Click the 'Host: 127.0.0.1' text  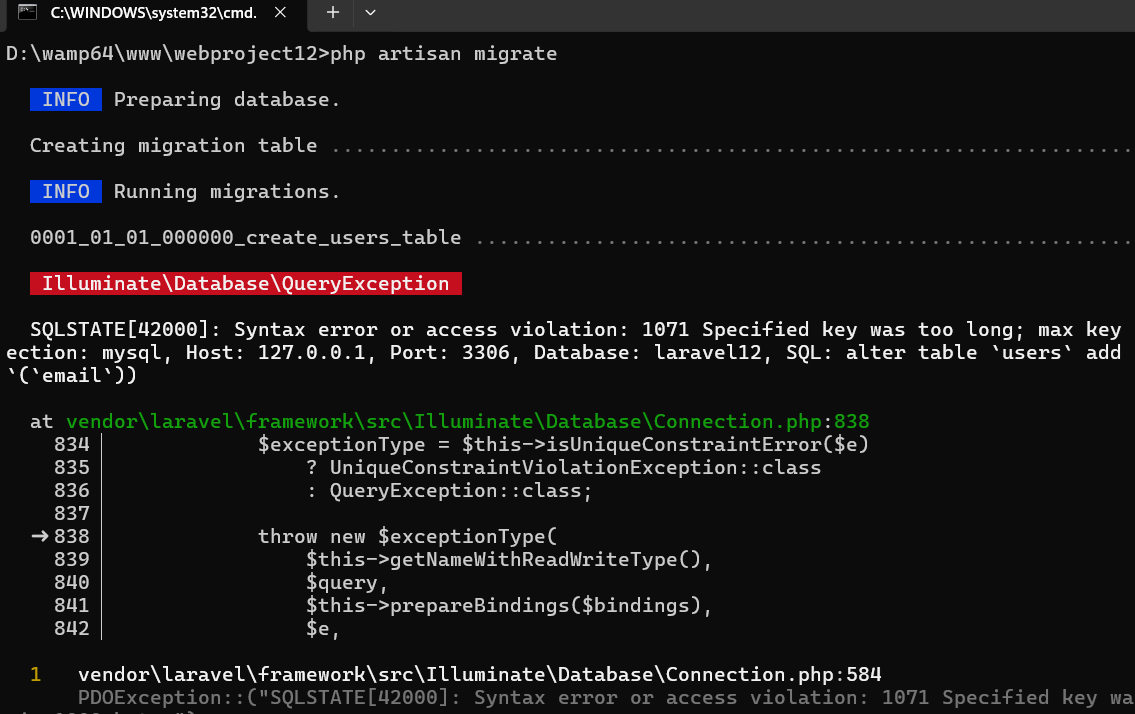tap(276, 353)
